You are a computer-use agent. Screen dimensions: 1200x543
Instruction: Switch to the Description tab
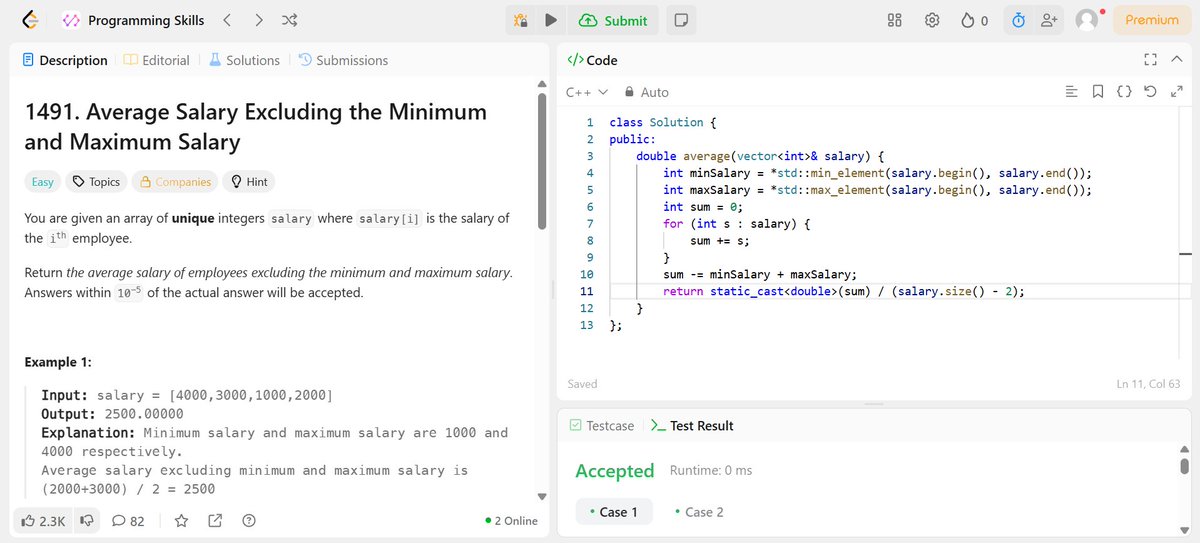pos(64,60)
